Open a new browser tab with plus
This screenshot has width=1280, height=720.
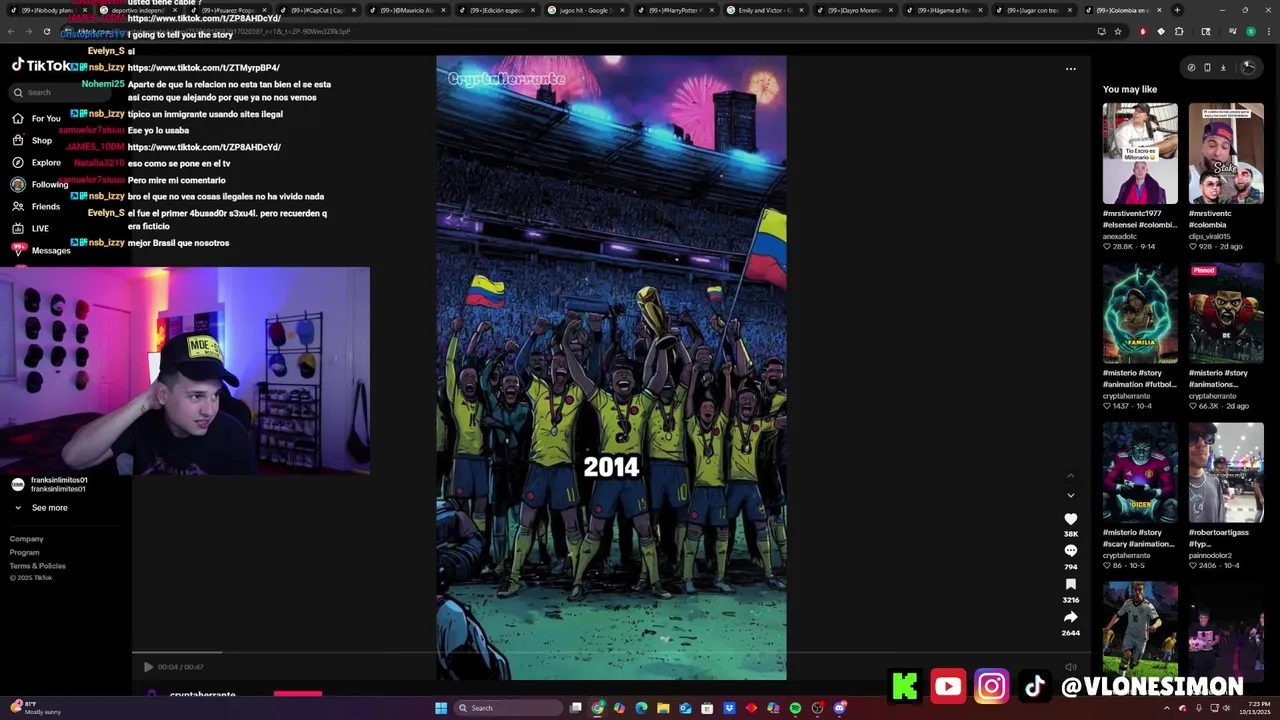point(1177,10)
